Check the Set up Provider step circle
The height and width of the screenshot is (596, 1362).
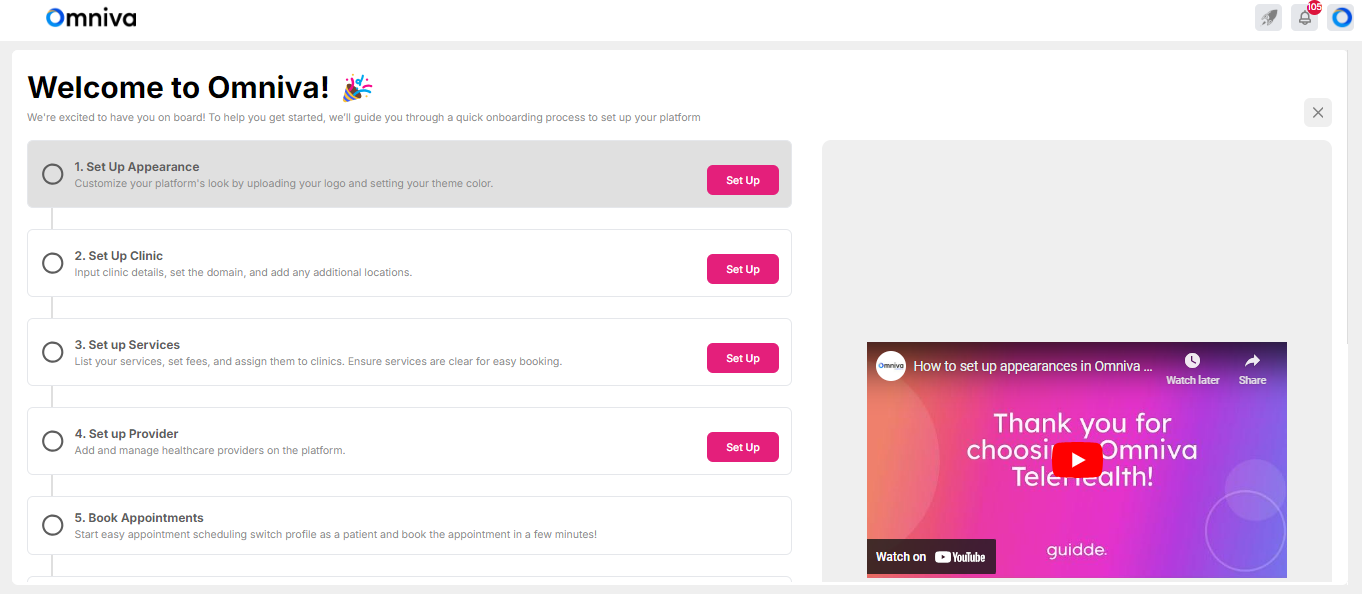[x=53, y=441]
